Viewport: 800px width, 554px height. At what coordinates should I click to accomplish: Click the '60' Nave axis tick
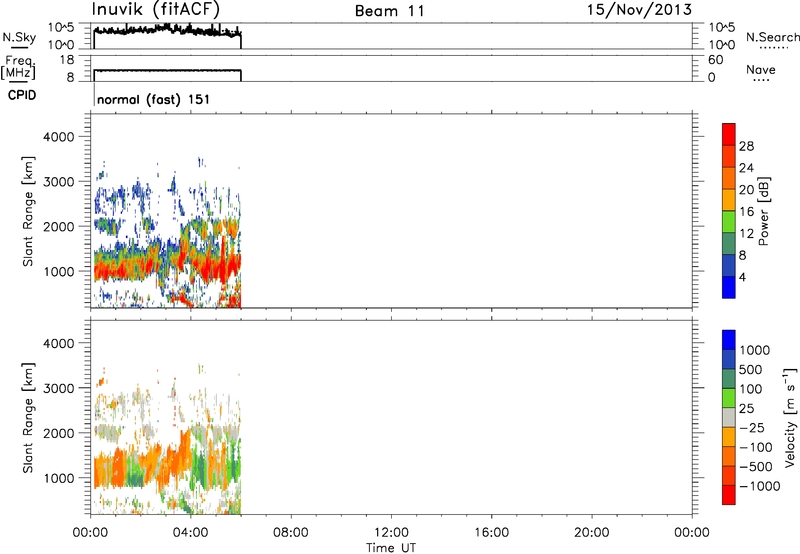point(716,60)
